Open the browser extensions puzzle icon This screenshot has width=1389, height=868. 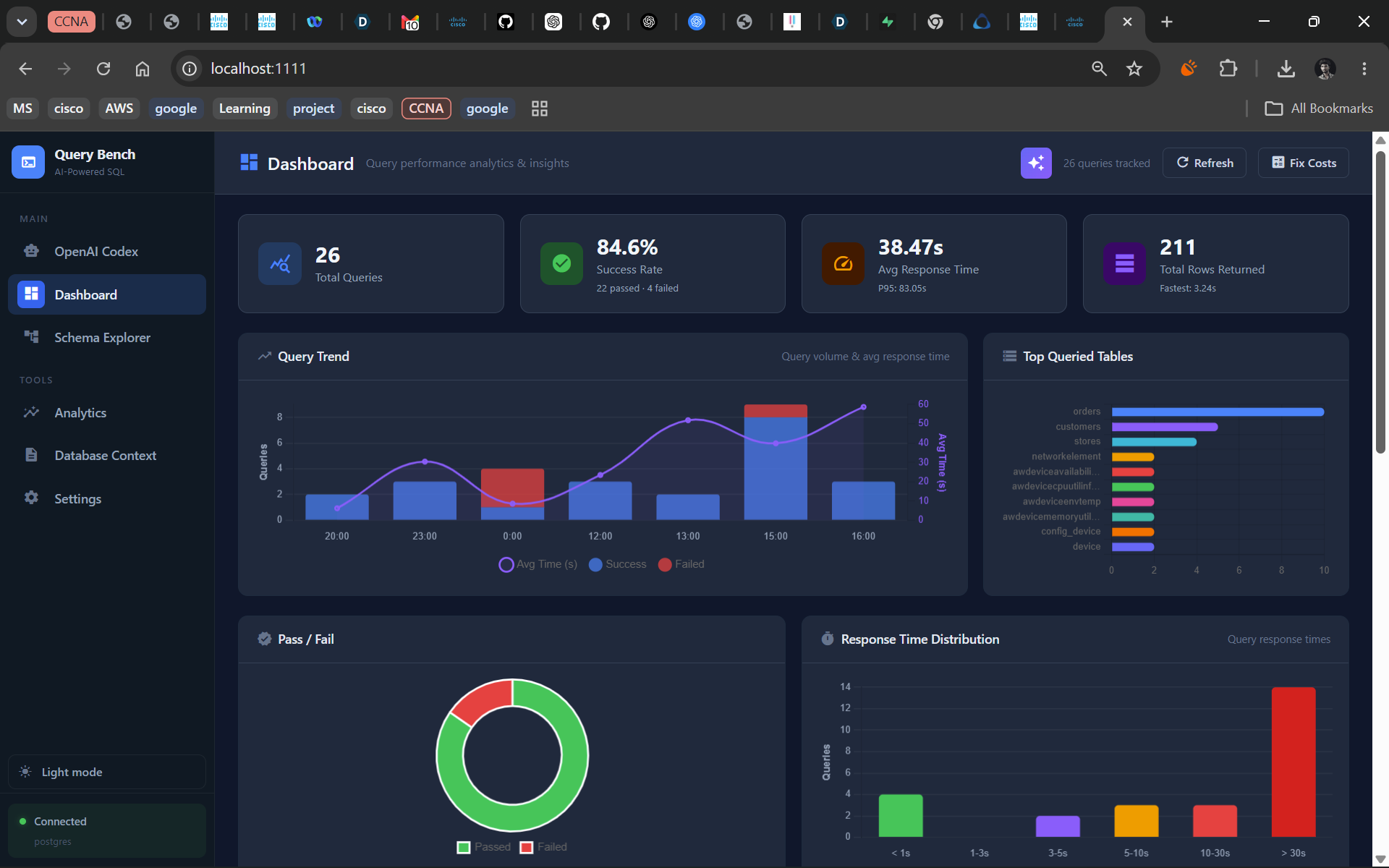[1228, 69]
